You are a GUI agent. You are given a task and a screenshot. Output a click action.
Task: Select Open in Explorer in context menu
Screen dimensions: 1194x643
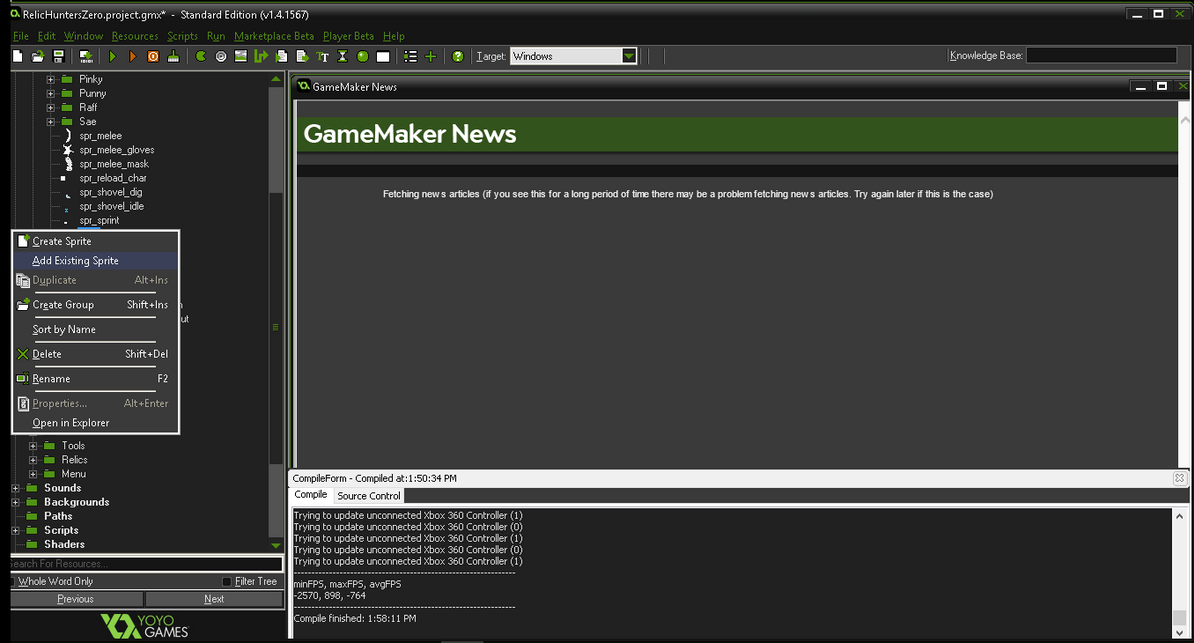tap(95, 423)
